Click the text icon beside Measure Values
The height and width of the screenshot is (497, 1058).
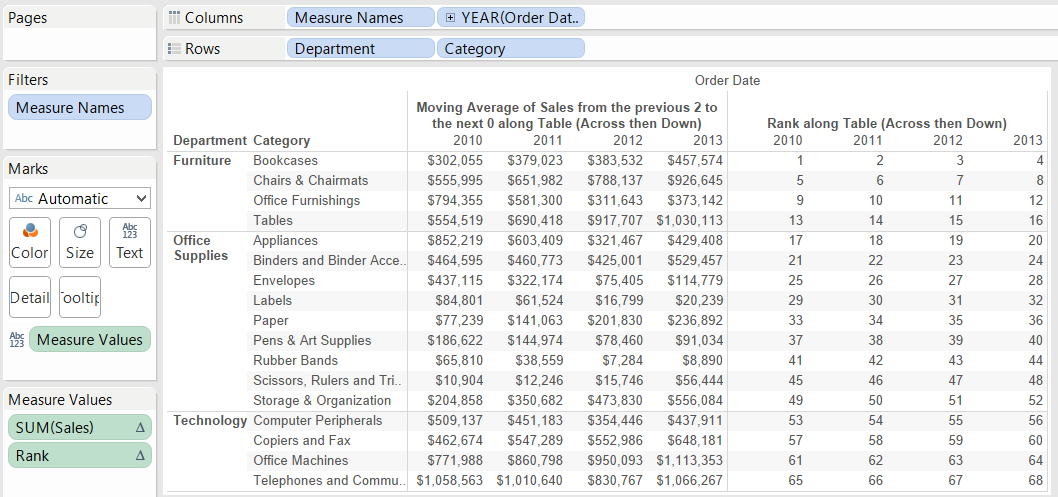[16, 340]
